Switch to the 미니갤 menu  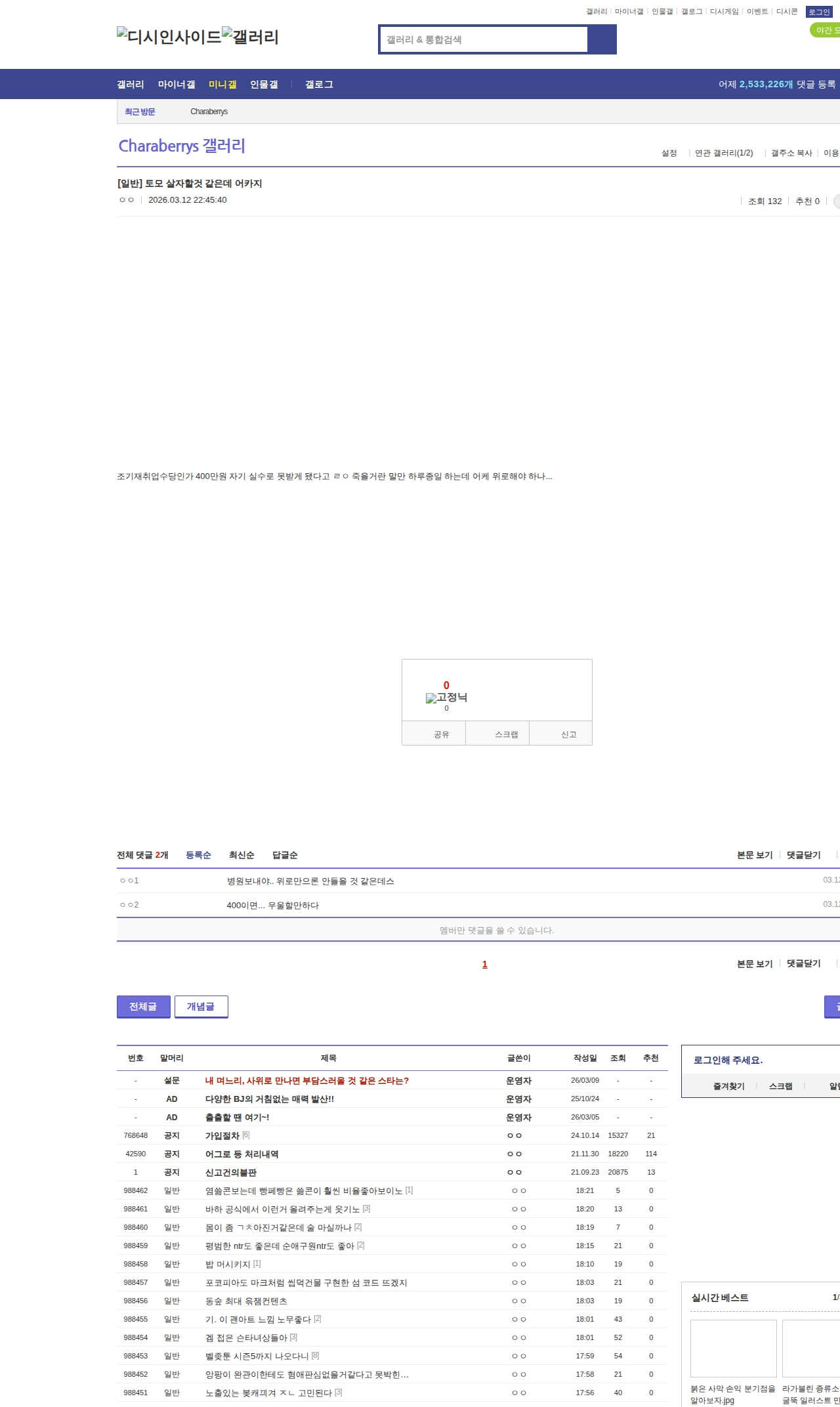tap(222, 85)
